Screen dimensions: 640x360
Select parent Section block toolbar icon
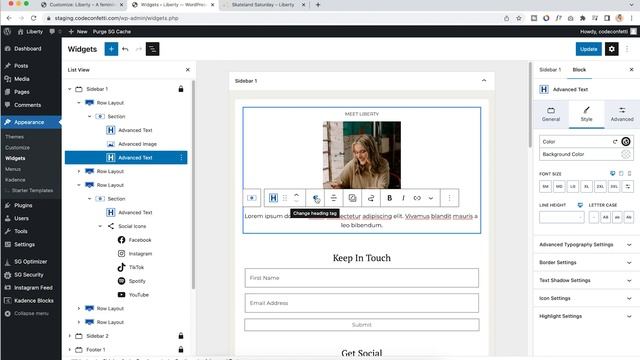click(x=252, y=198)
